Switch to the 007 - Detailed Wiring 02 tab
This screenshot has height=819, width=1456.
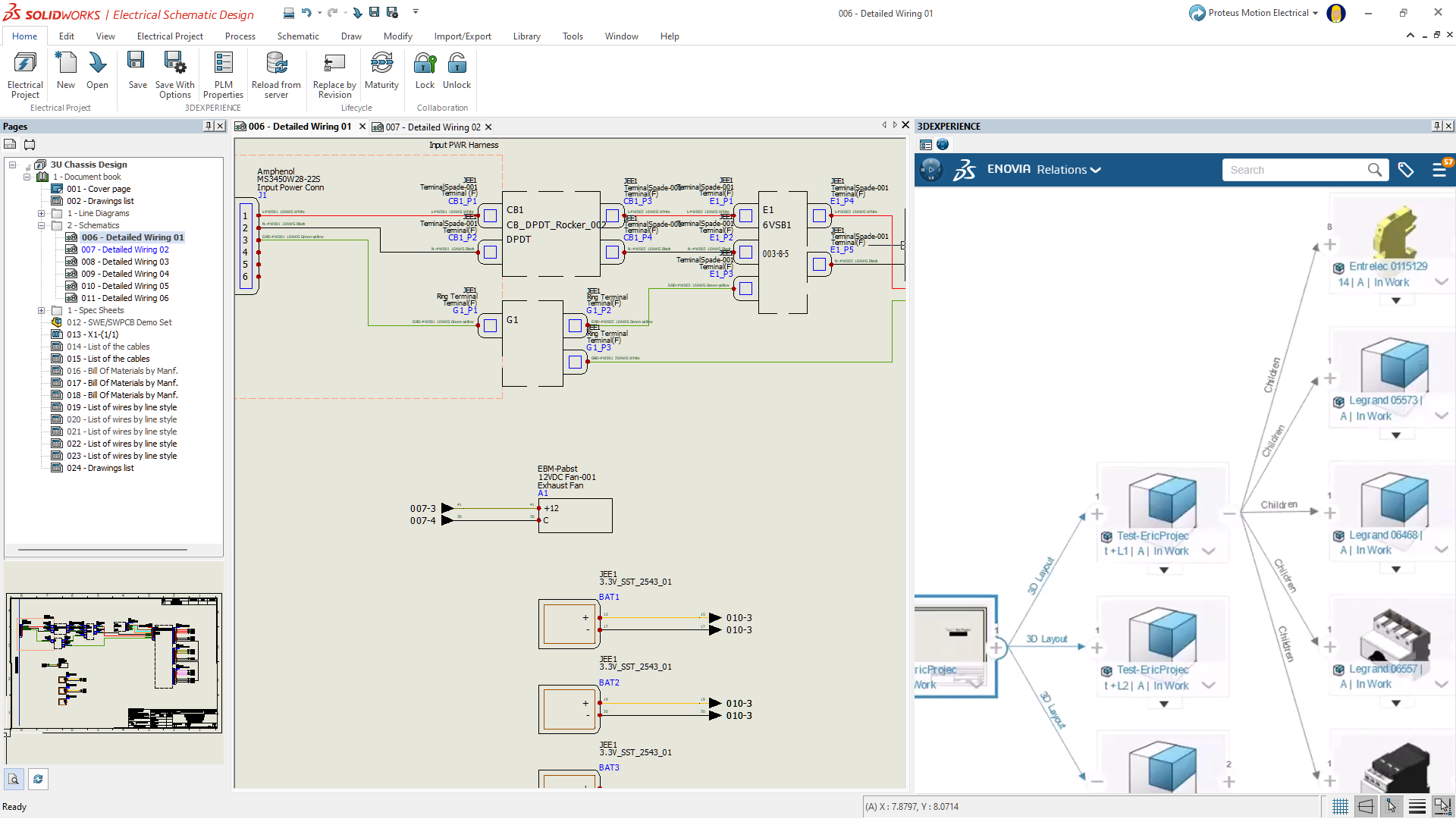pyautogui.click(x=427, y=127)
